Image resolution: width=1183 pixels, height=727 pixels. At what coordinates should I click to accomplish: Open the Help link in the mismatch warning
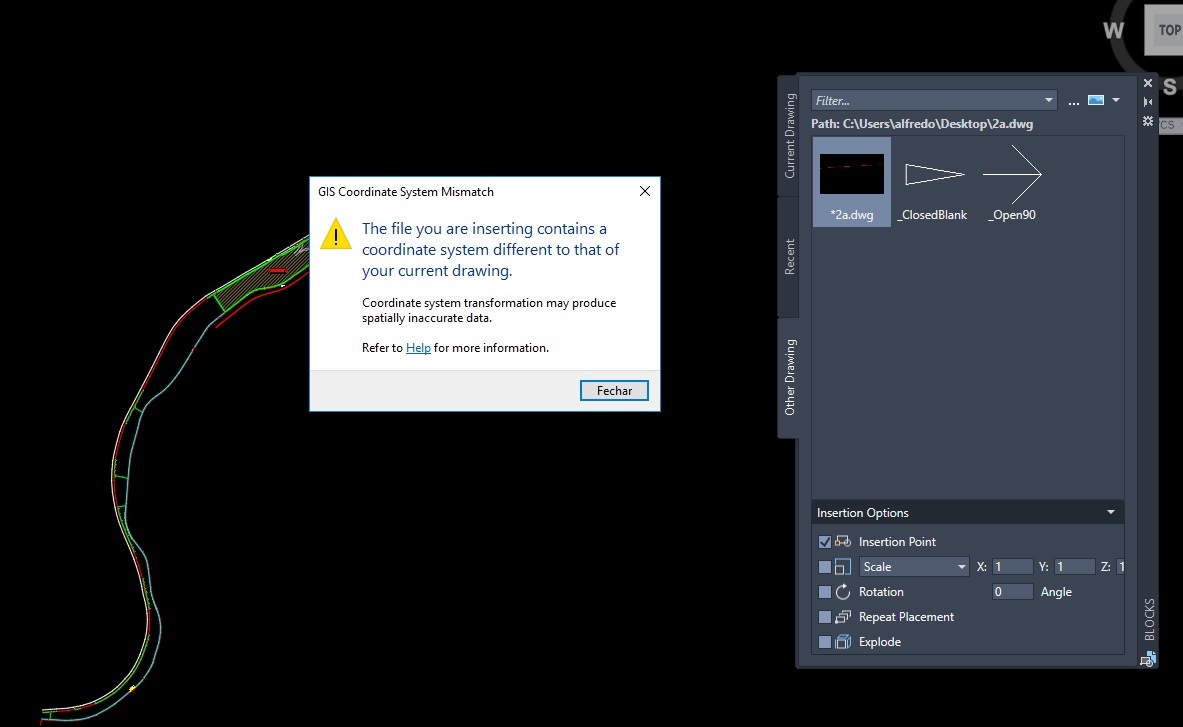coord(418,347)
